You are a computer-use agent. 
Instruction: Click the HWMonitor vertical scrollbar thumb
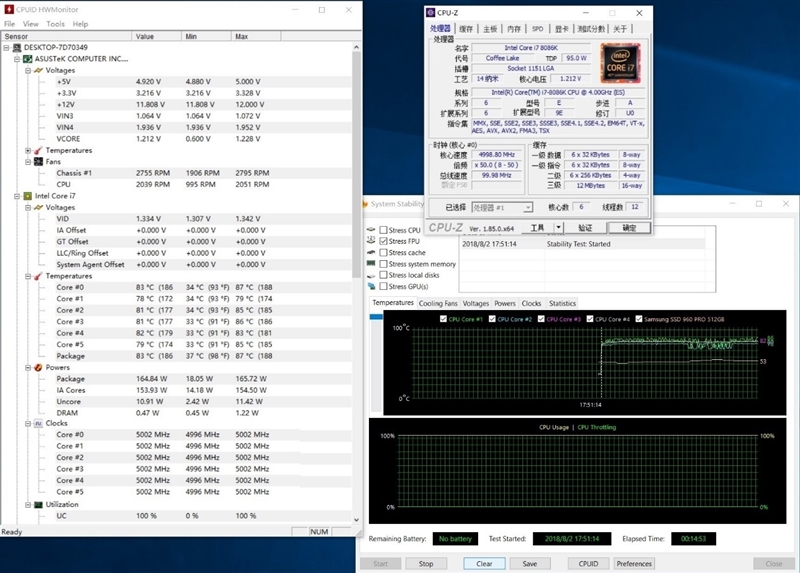[x=356, y=164]
